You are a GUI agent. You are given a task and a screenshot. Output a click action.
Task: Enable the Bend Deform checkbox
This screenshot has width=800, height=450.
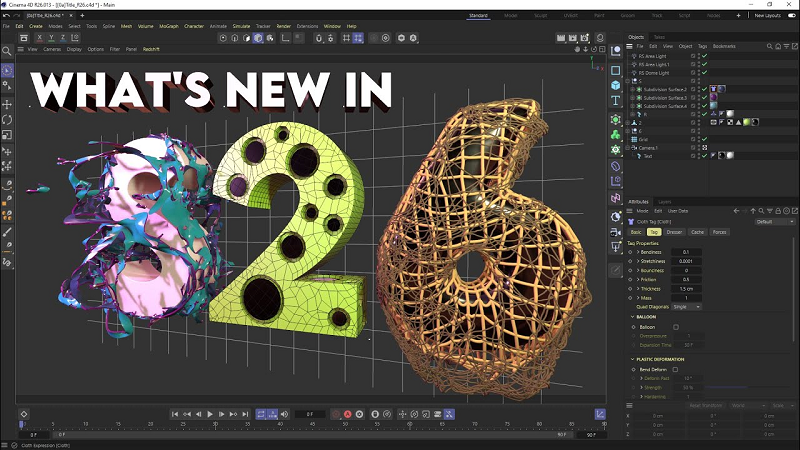(x=676, y=369)
